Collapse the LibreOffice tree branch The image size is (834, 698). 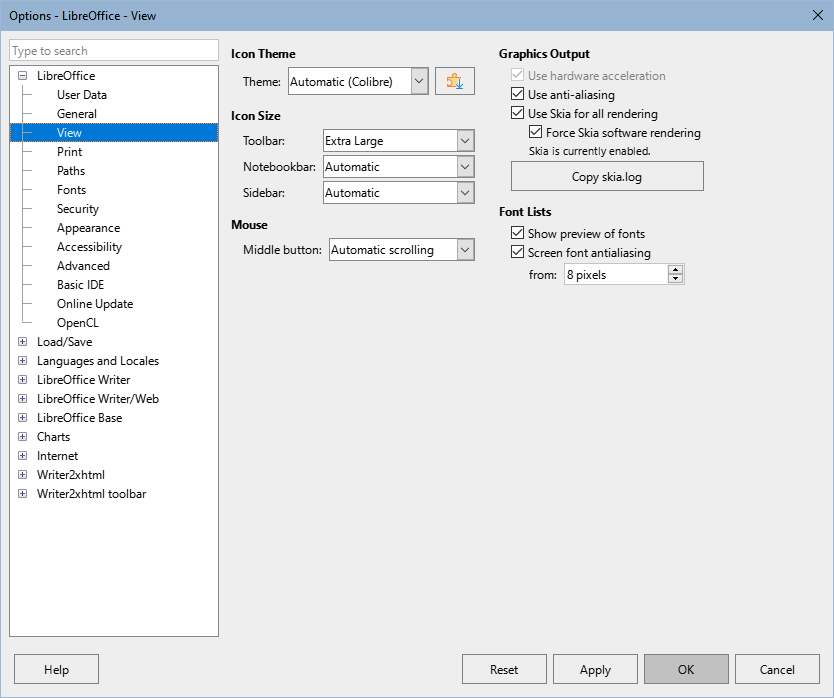pos(21,75)
